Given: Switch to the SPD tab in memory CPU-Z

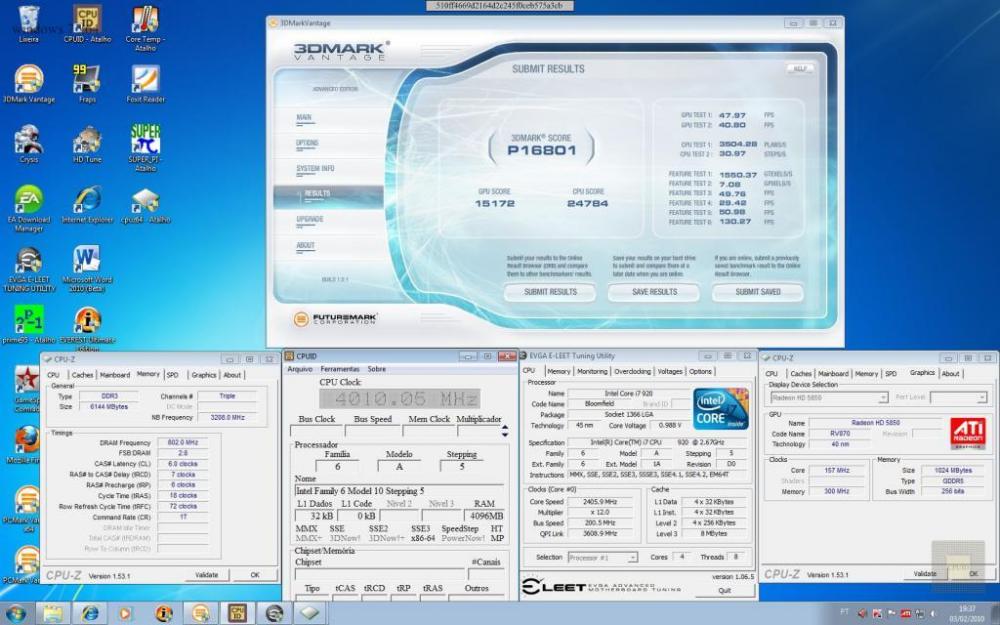Looking at the screenshot, I should 173,375.
